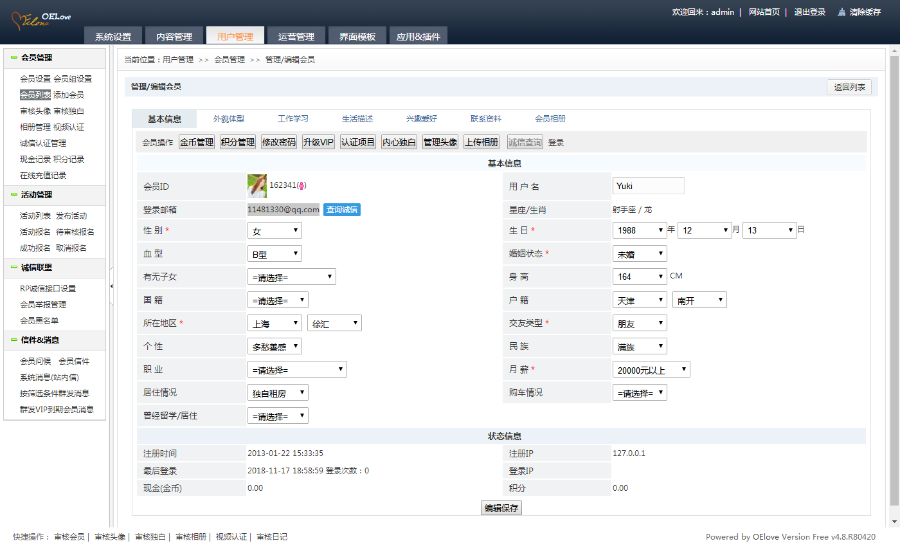Collapse the 活动管理 sidebar section icon
This screenshot has width=900, height=548.
[11, 194]
